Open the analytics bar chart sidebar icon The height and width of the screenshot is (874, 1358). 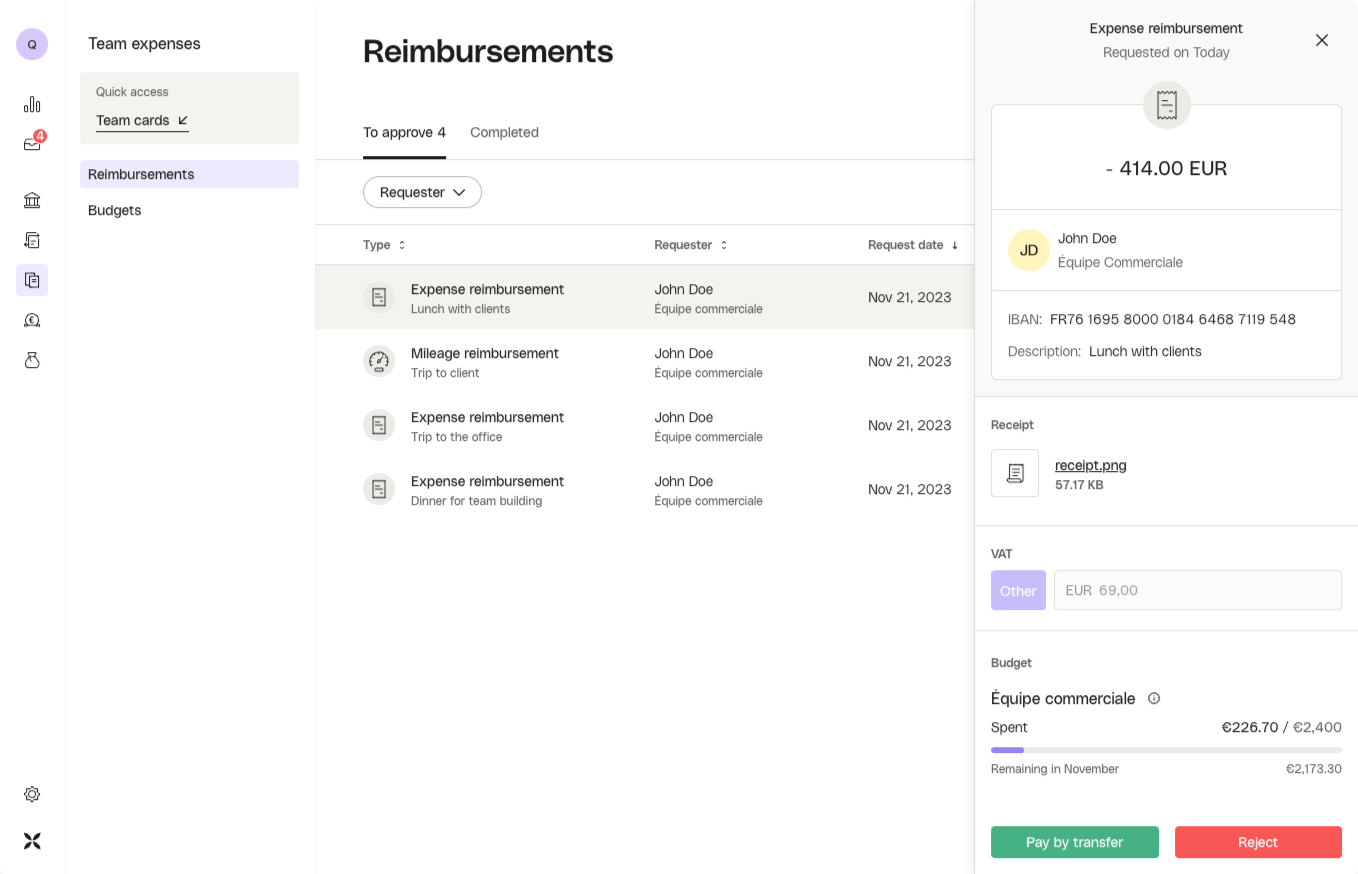32,104
